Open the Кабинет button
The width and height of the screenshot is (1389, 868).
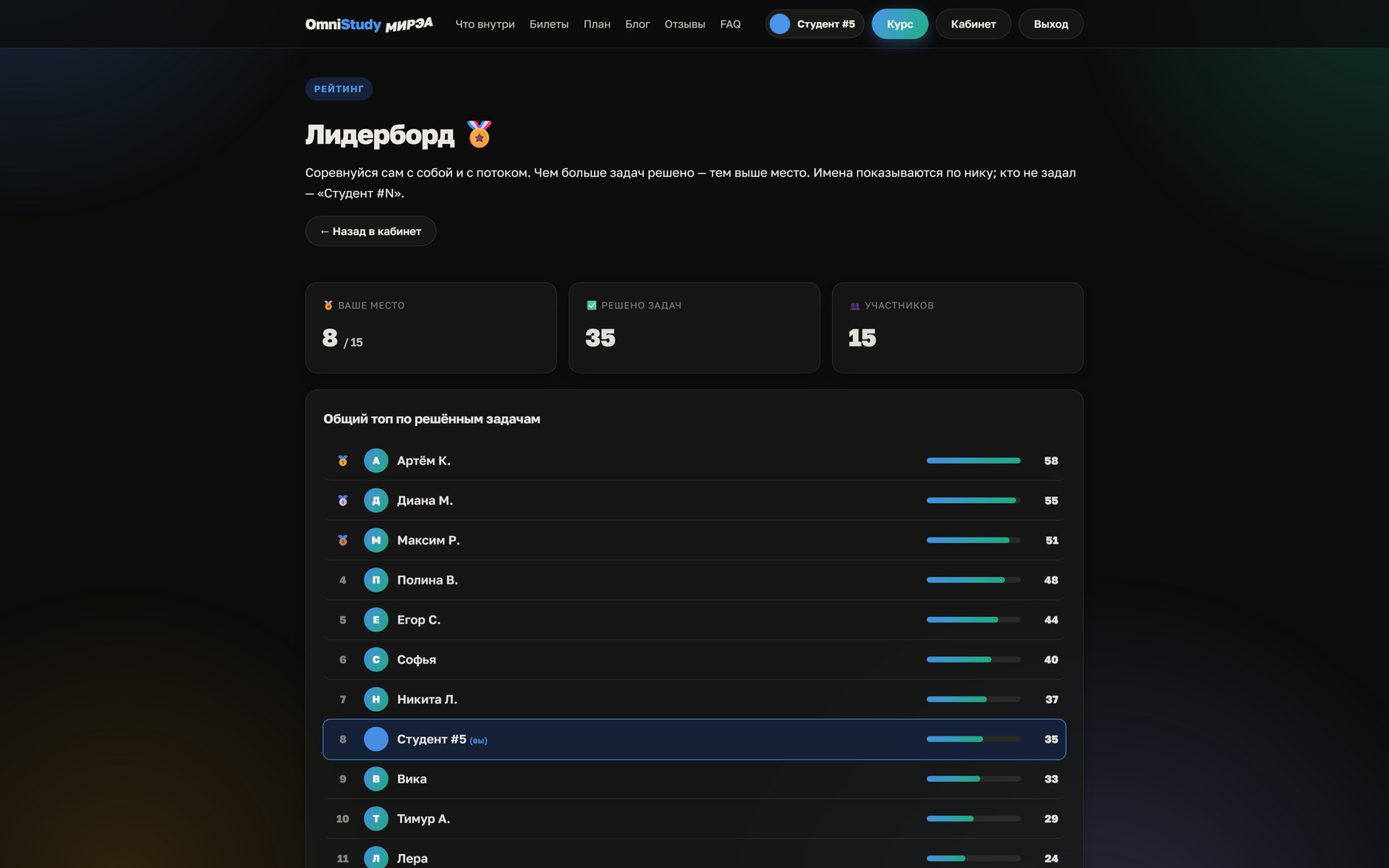973,24
